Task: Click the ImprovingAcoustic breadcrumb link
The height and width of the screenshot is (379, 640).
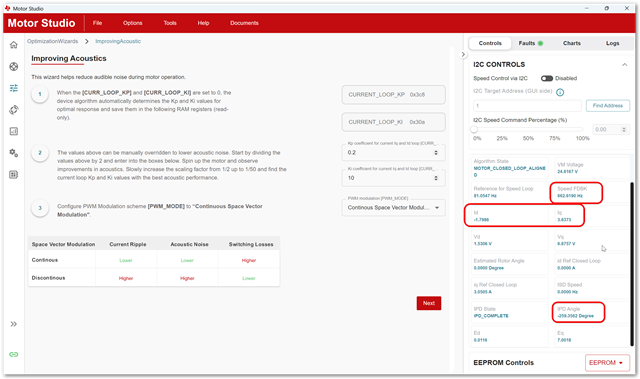Action: [118, 41]
